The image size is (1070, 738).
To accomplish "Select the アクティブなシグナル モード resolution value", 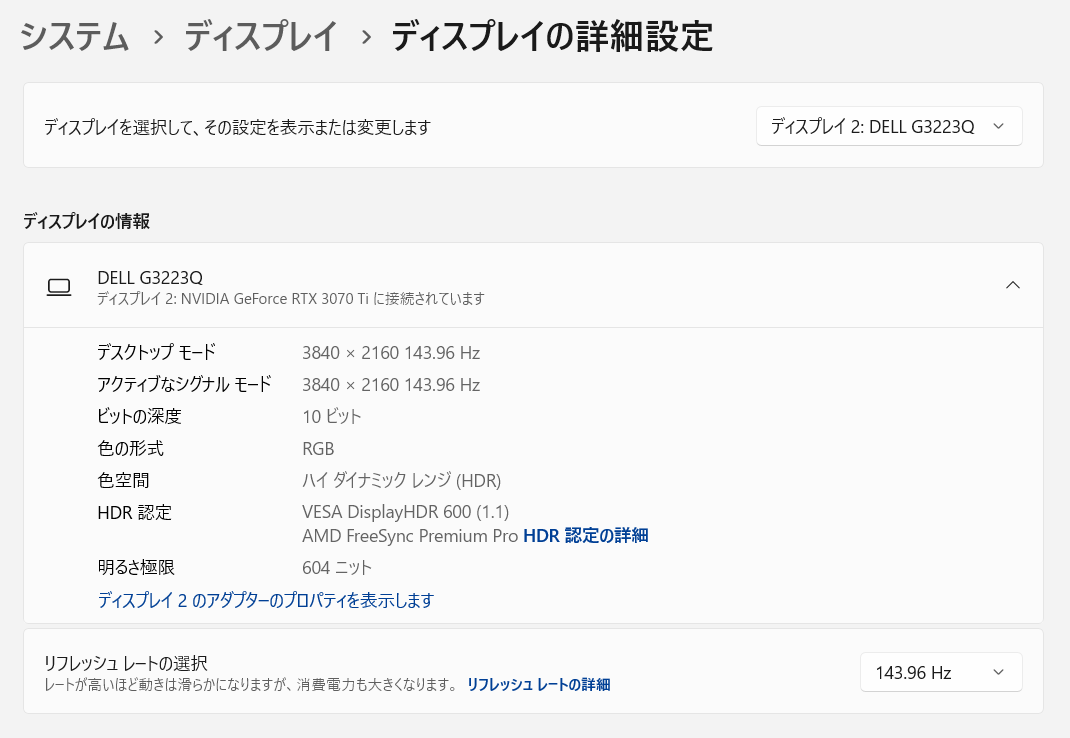I will point(391,385).
